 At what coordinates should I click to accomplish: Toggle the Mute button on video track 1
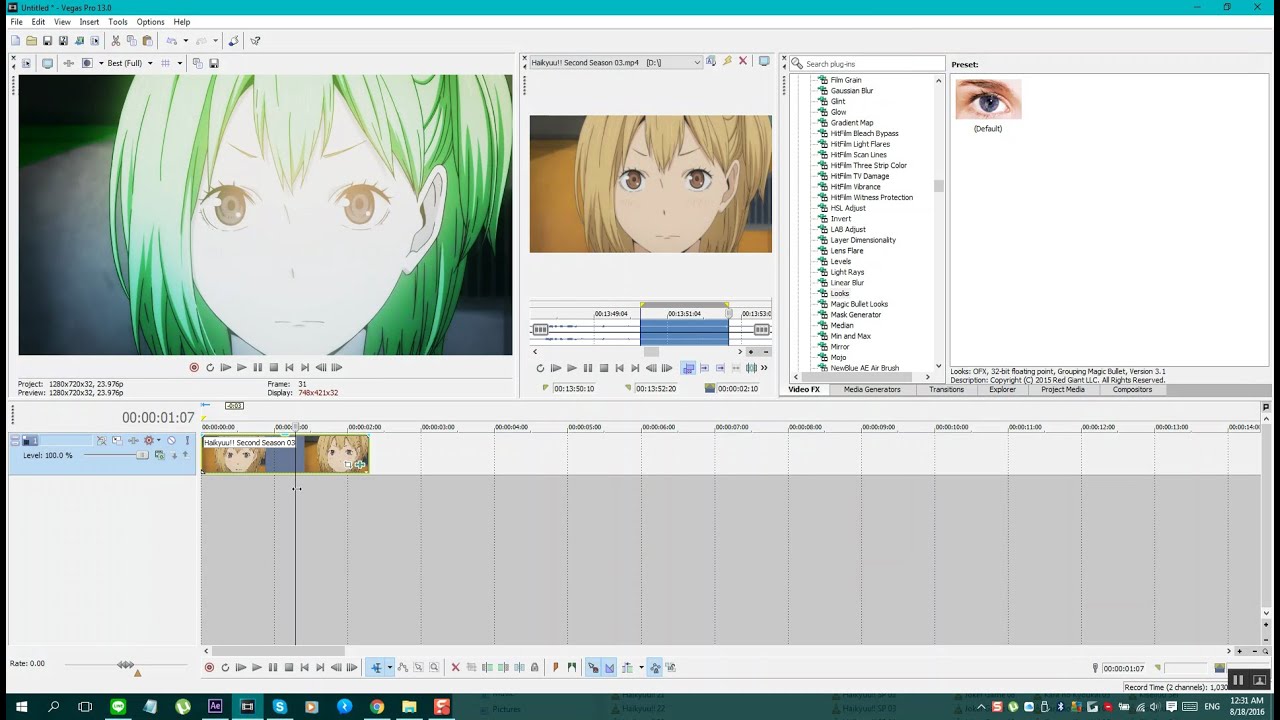(x=171, y=440)
